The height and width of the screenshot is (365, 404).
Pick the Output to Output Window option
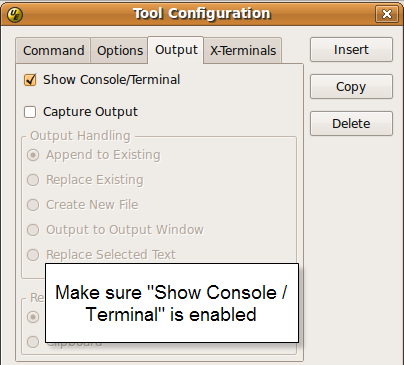(x=33, y=230)
